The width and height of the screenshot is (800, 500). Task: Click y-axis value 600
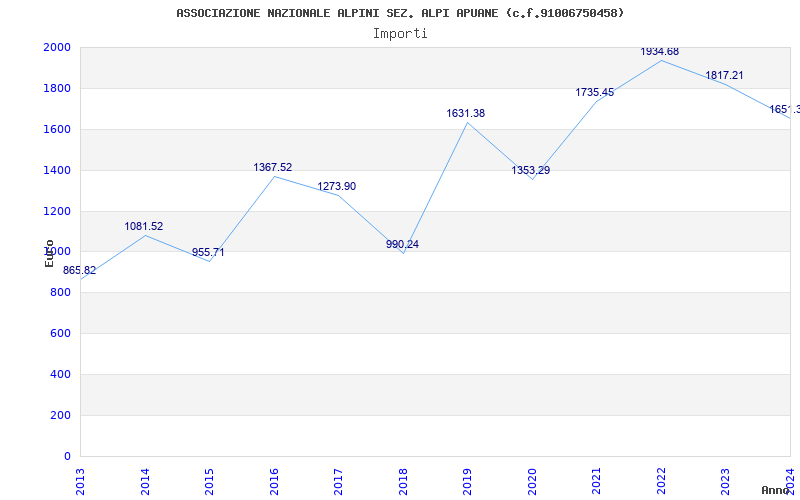60,333
